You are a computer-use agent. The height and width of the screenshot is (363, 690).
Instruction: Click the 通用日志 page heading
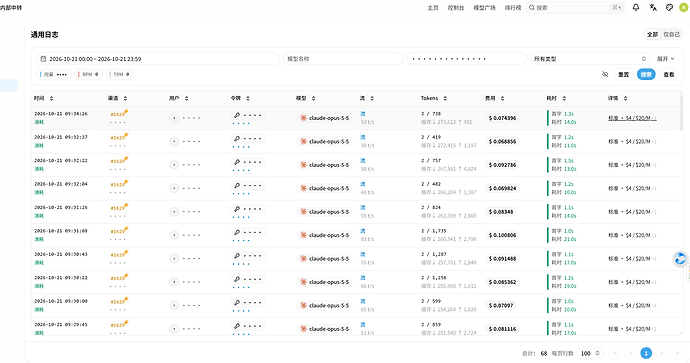[x=44, y=34]
